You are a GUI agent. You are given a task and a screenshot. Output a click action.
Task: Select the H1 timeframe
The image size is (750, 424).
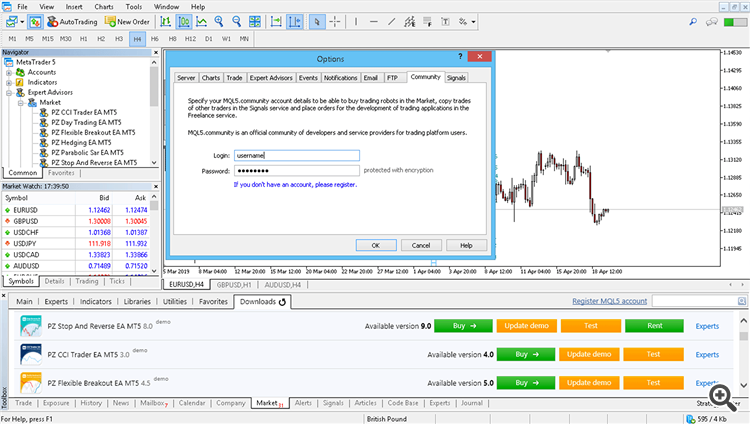click(83, 39)
